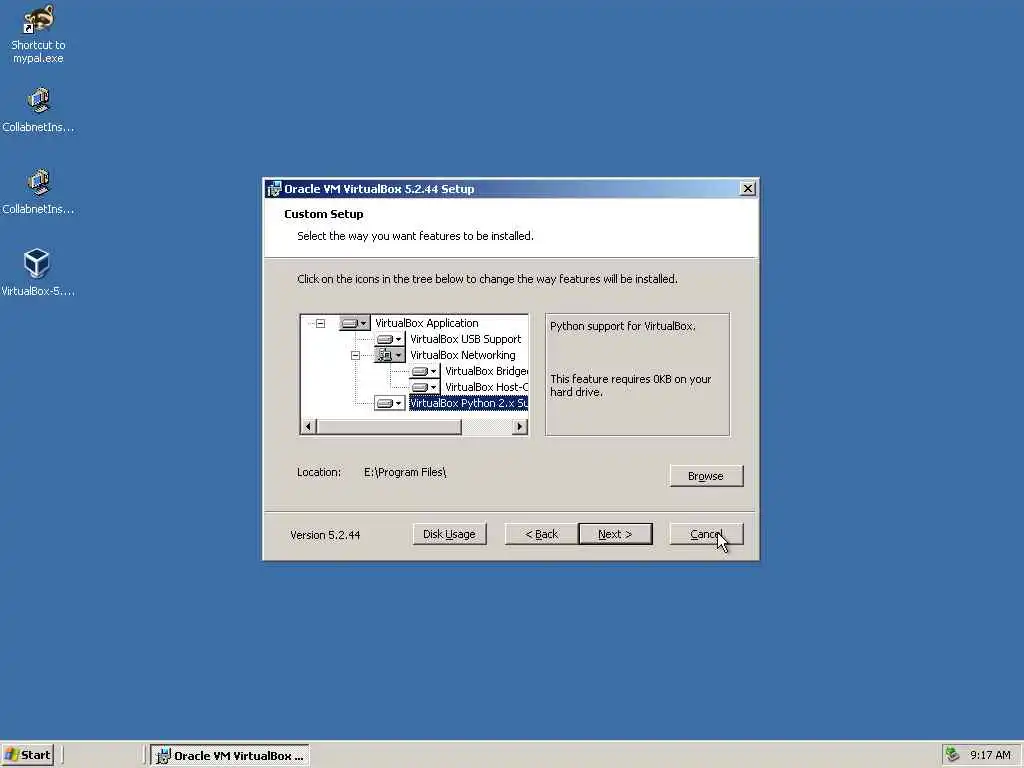Collapse the VirtualBox Networking tree node
The width and height of the screenshot is (1024, 768).
(x=355, y=356)
